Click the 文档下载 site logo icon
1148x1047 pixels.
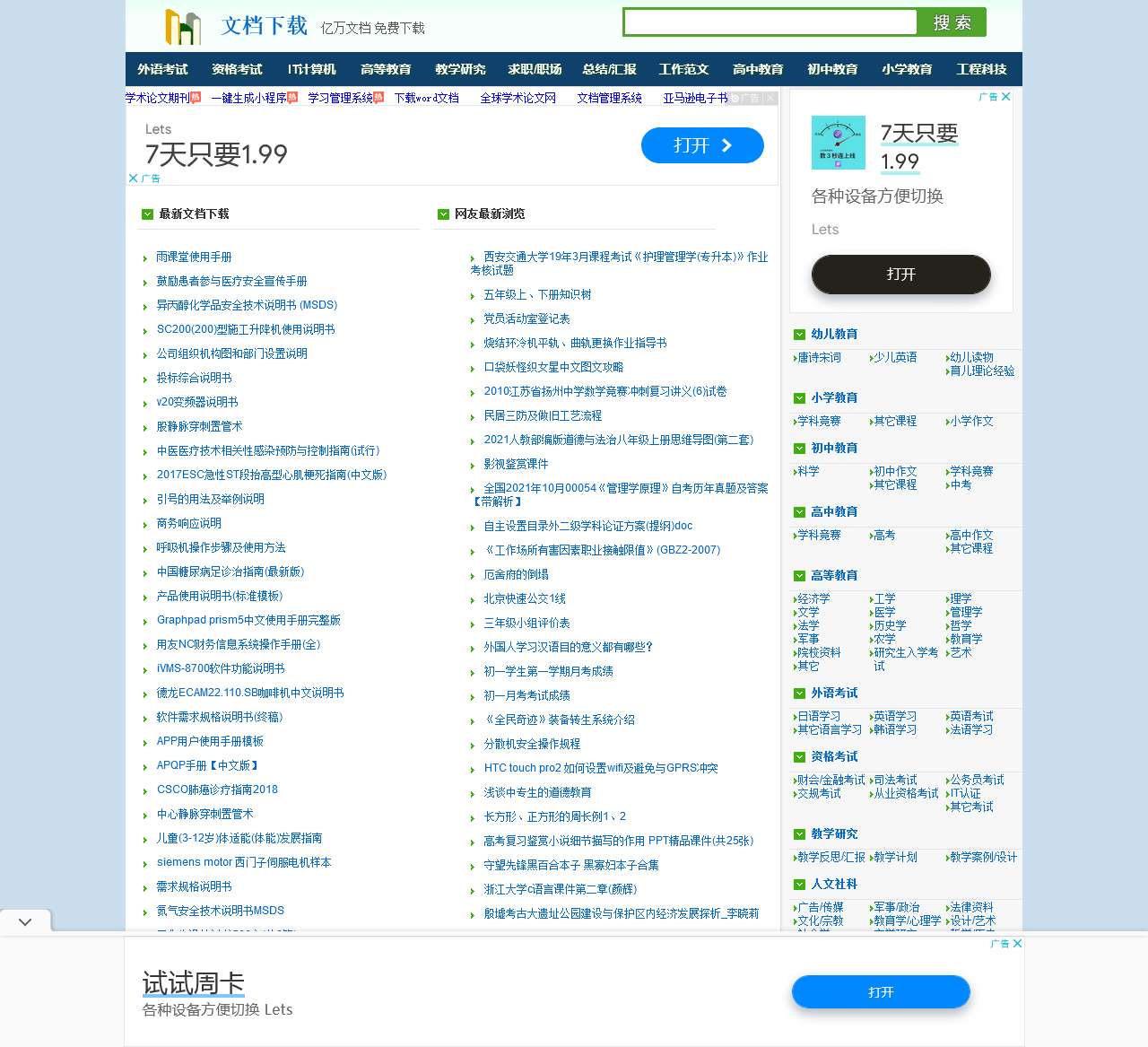[x=182, y=27]
